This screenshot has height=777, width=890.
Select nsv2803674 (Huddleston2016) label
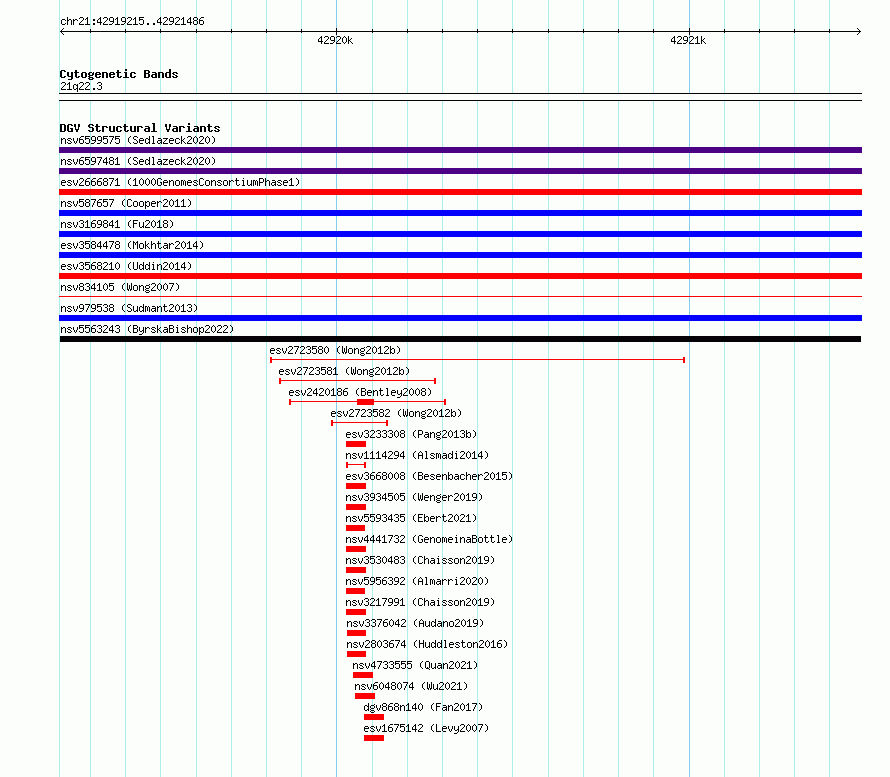(427, 644)
